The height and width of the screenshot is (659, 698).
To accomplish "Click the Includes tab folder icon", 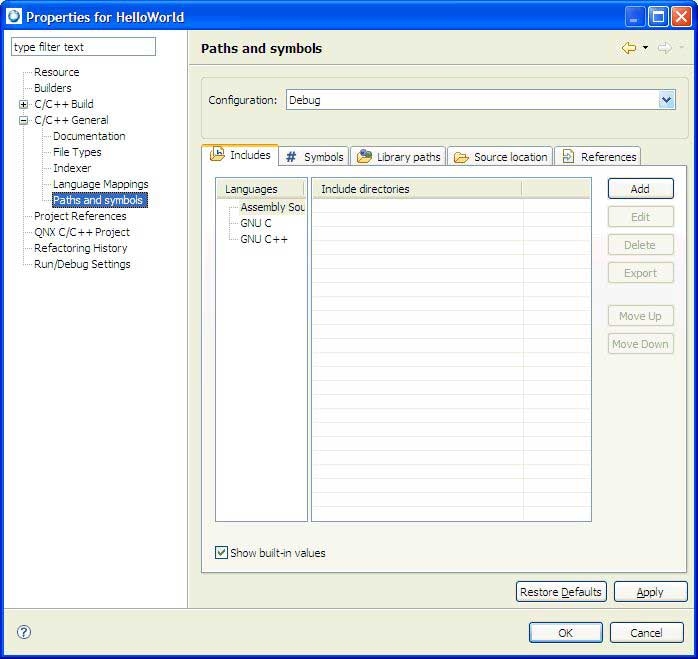I will tap(216, 155).
